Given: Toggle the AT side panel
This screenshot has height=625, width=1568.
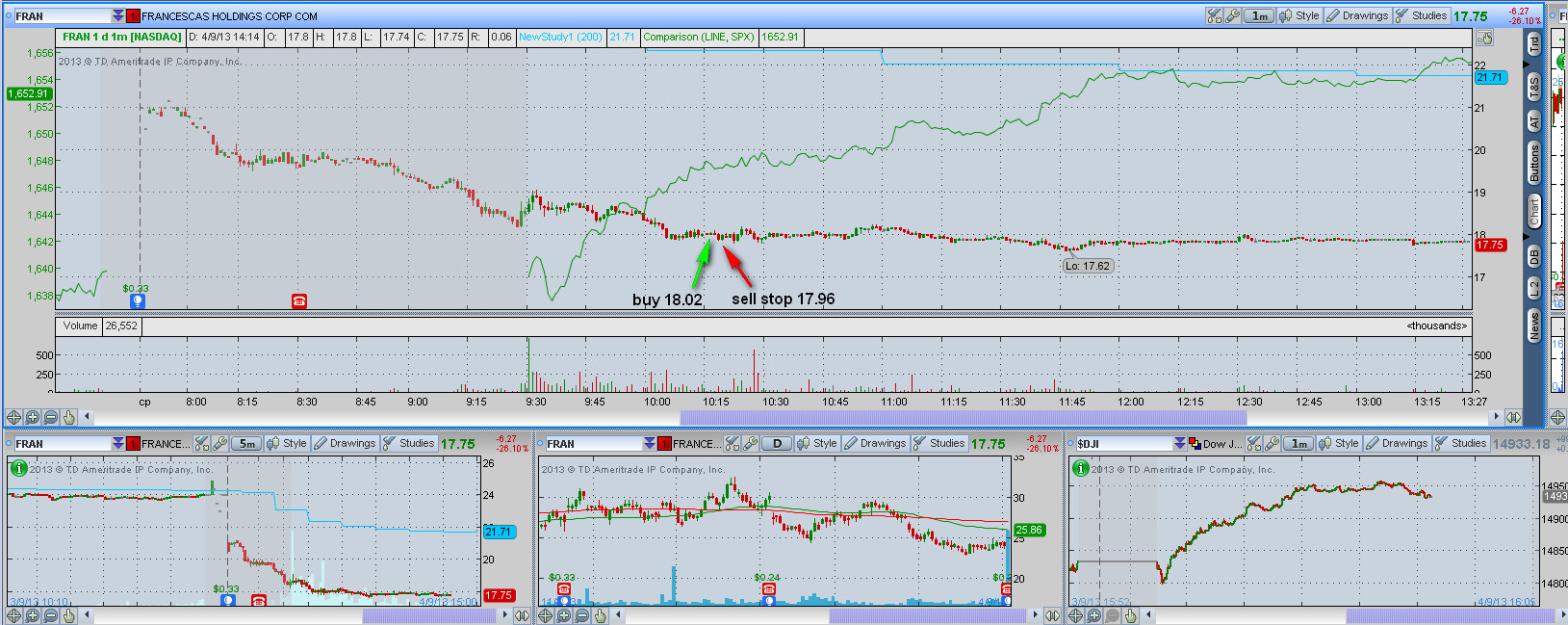Looking at the screenshot, I should coord(1534,122).
